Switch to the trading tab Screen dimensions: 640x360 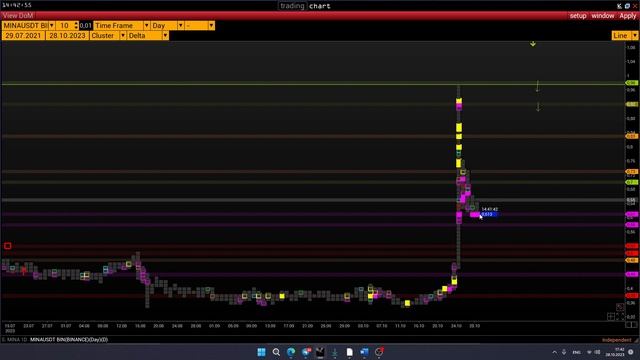pos(292,6)
